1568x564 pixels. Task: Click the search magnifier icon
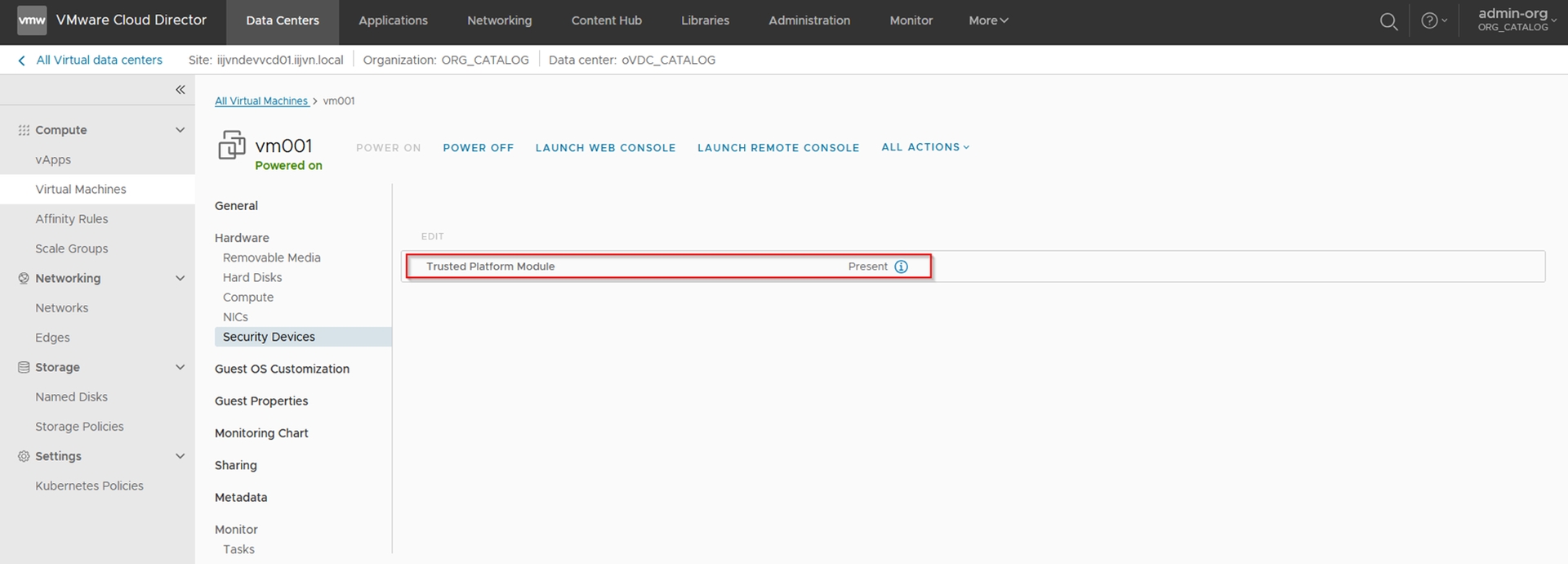click(x=1388, y=21)
